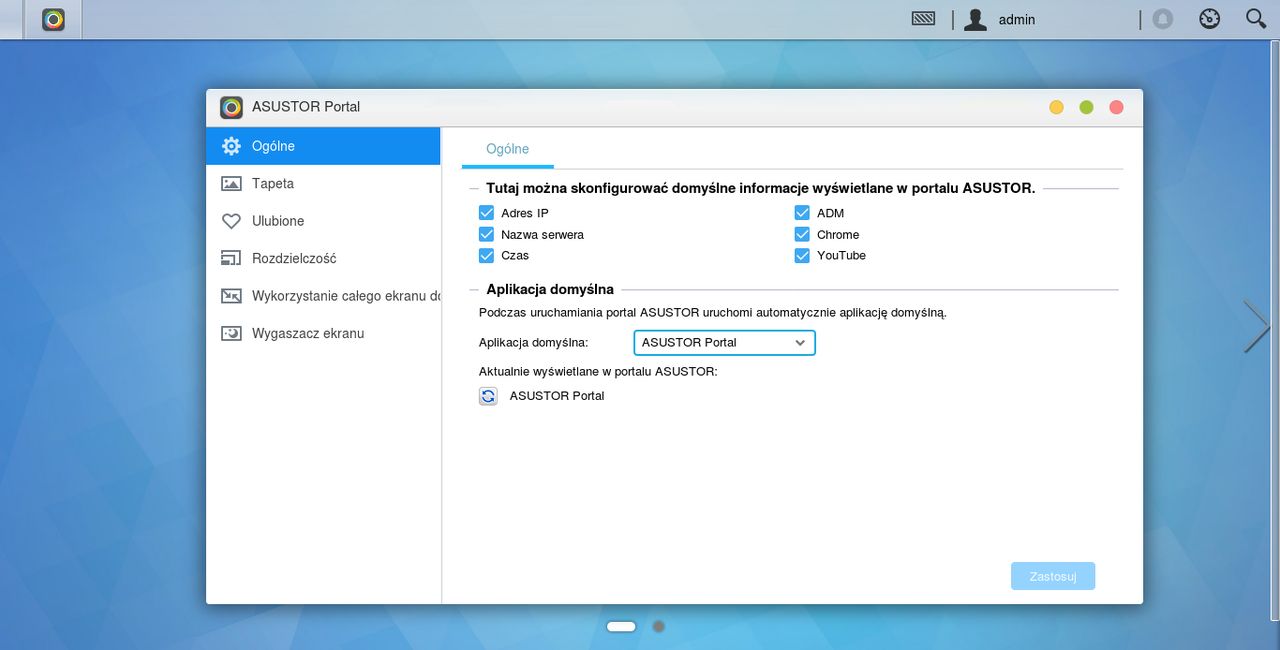The width and height of the screenshot is (1280, 650).
Task: Click the admin user avatar icon
Action: (x=975, y=19)
